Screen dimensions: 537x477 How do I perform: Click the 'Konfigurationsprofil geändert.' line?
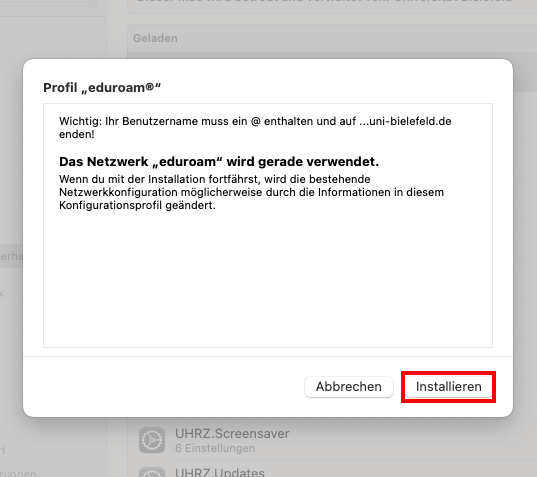click(x=137, y=205)
